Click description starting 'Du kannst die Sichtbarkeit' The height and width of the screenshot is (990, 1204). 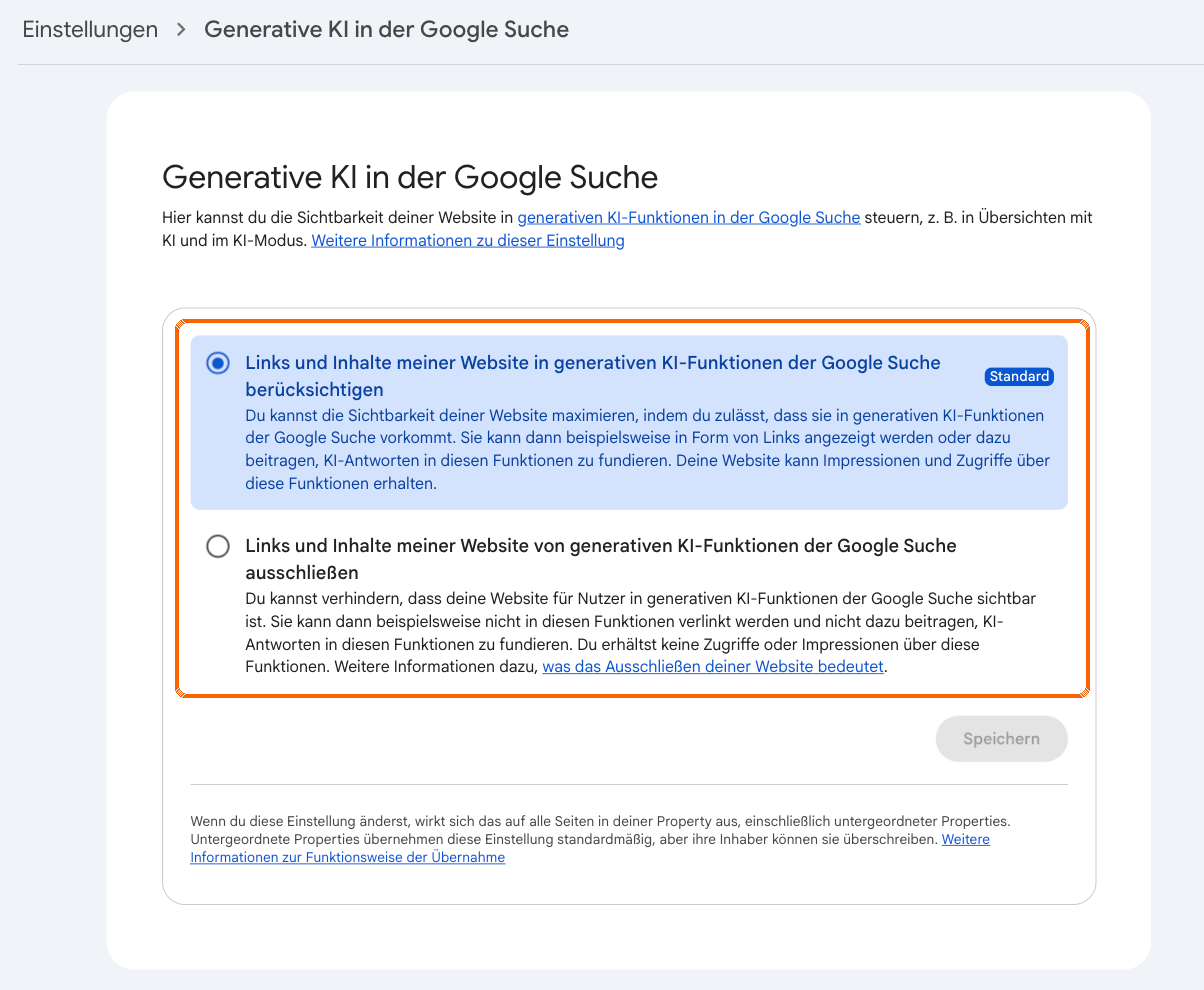(647, 449)
